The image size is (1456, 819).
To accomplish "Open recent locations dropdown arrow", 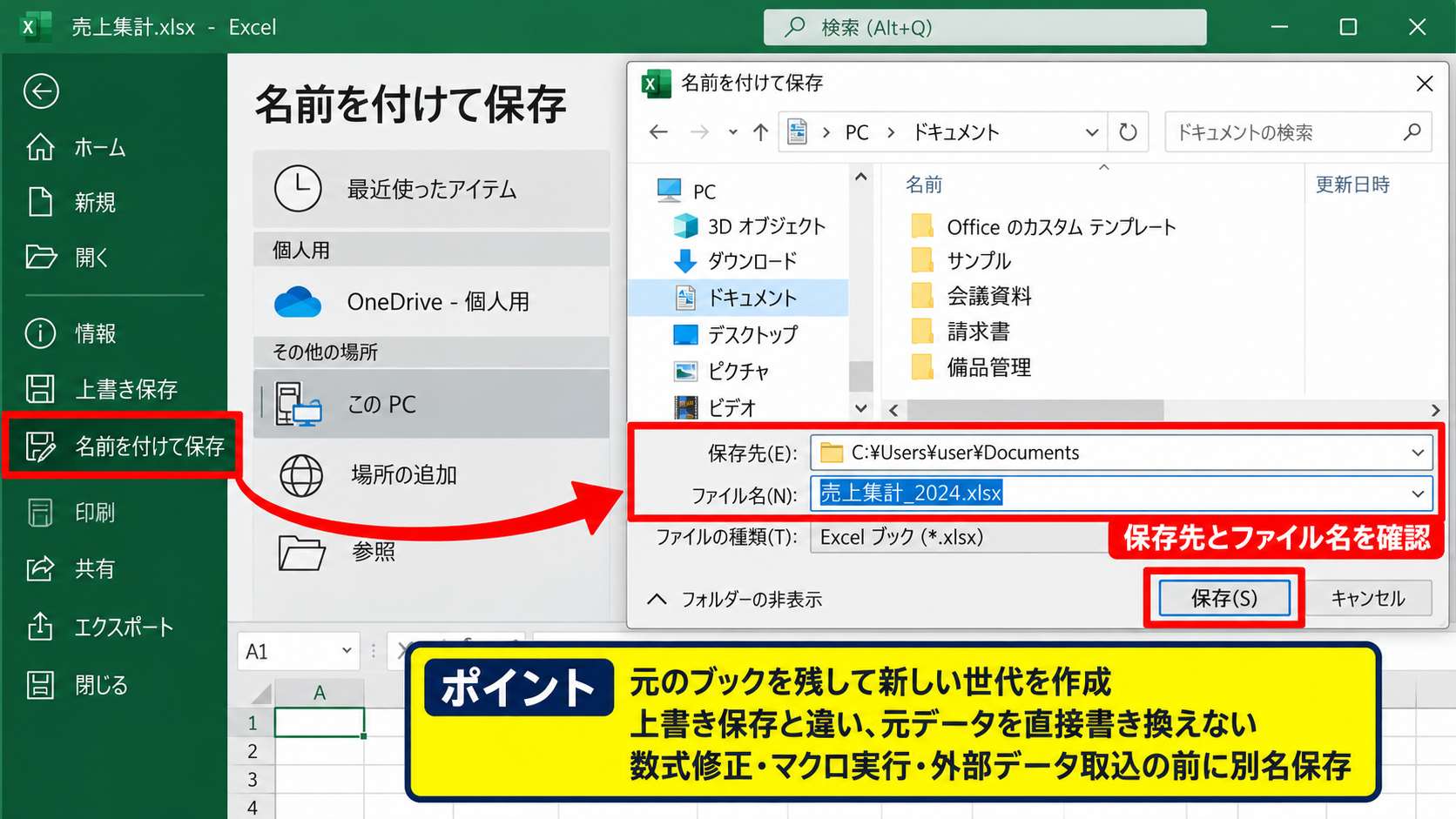I will 733,132.
